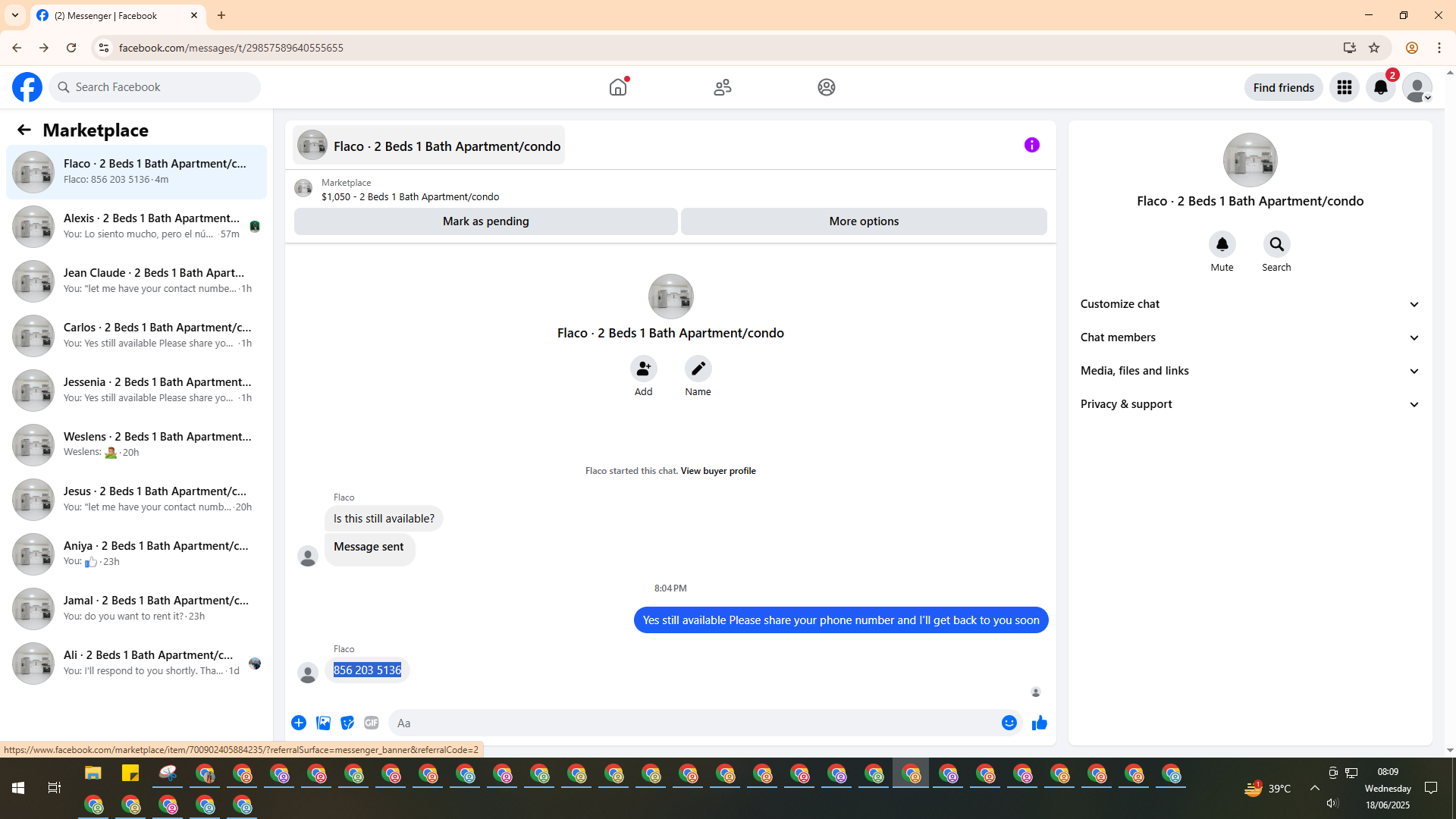Click the listing thumbnail in details panel
The image size is (1456, 819).
click(1250, 160)
